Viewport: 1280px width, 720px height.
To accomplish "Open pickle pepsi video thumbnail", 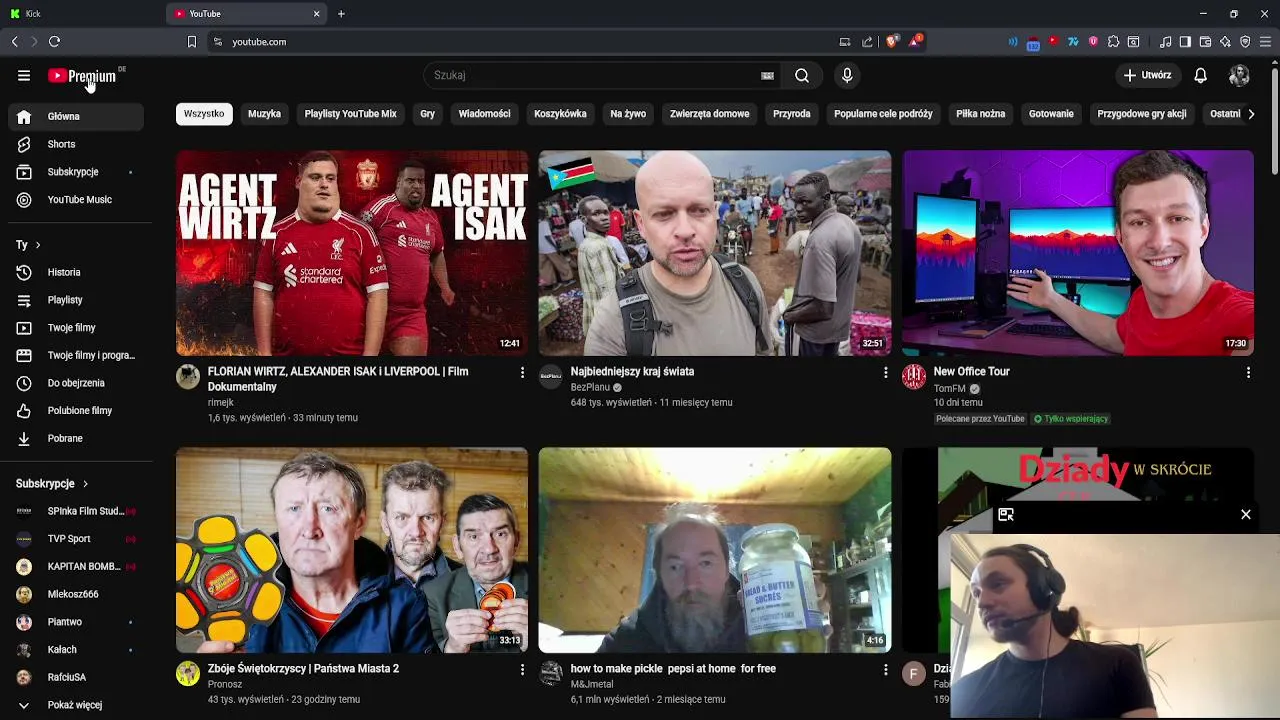I will [715, 550].
